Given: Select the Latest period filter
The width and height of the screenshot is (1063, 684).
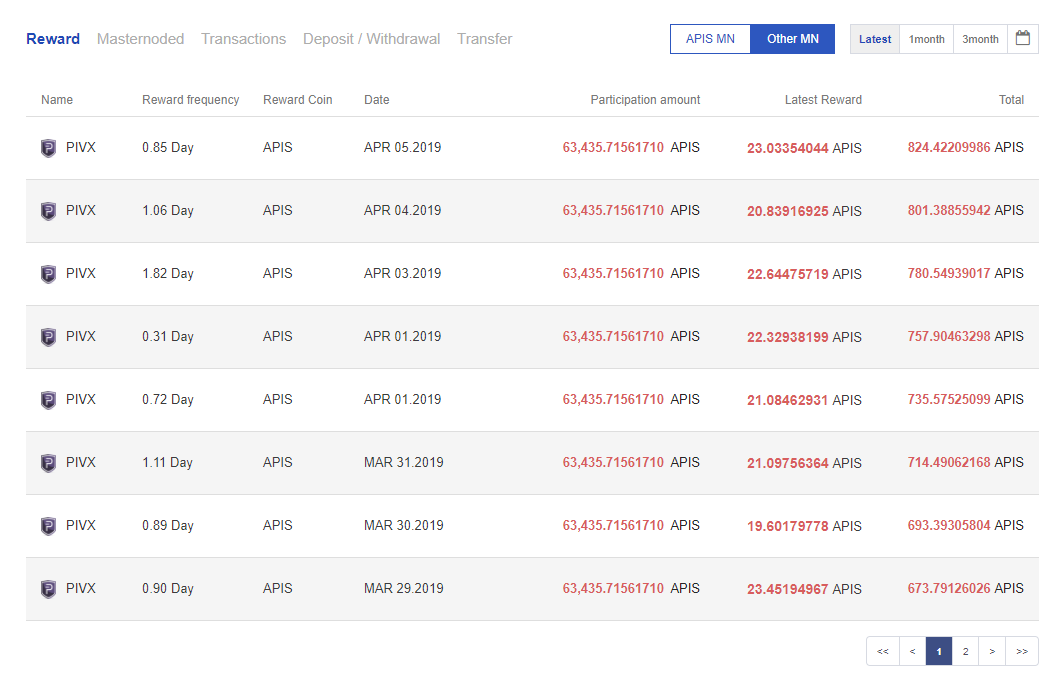Looking at the screenshot, I should 875,39.
